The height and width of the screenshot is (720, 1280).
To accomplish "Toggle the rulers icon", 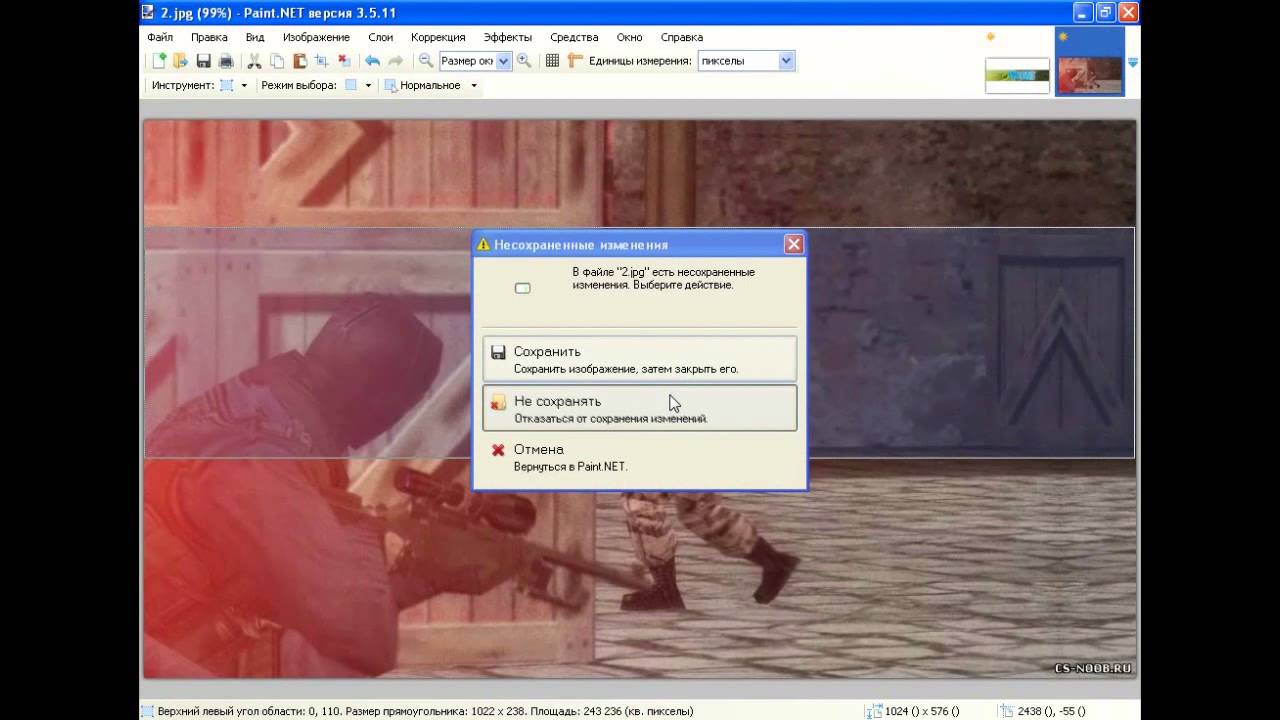I will (574, 61).
